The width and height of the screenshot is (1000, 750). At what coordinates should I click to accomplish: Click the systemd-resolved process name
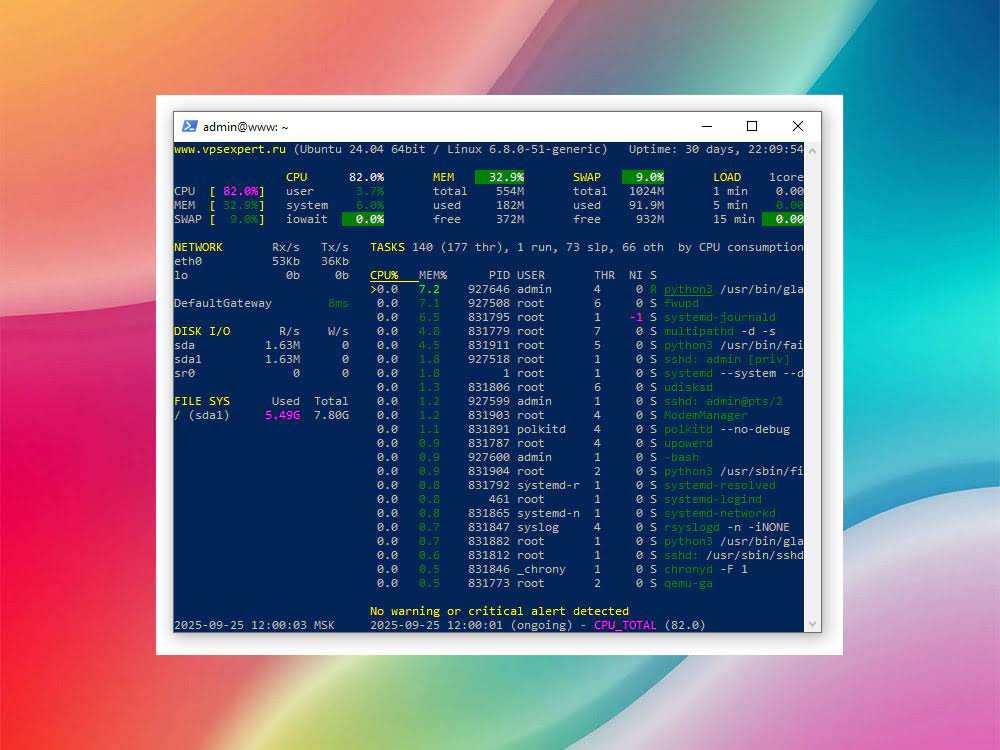coord(720,486)
